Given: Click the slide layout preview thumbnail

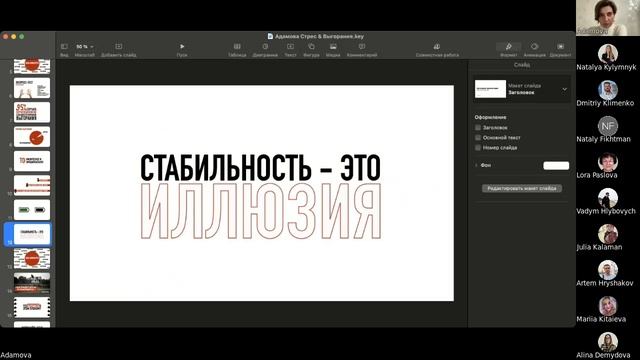Looking at the screenshot, I should click(490, 89).
